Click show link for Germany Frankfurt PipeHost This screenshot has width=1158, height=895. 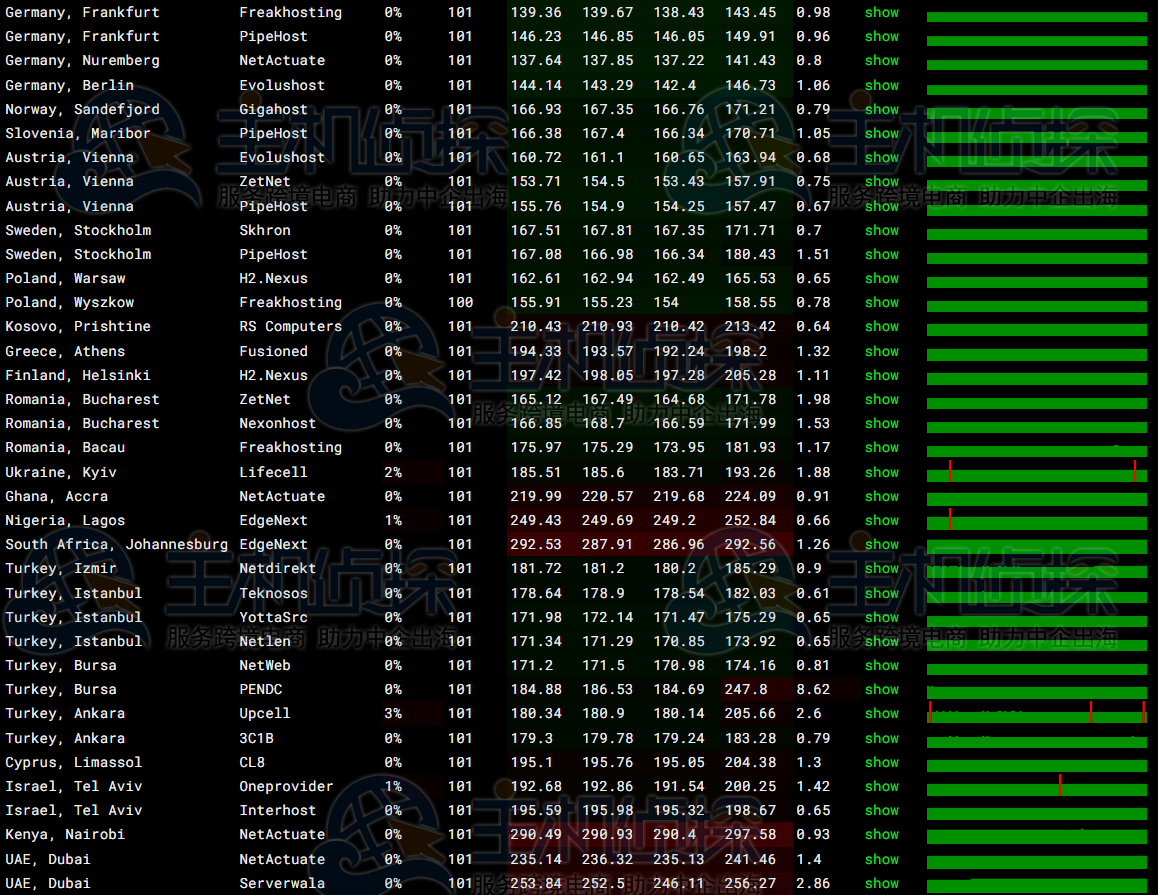882,36
